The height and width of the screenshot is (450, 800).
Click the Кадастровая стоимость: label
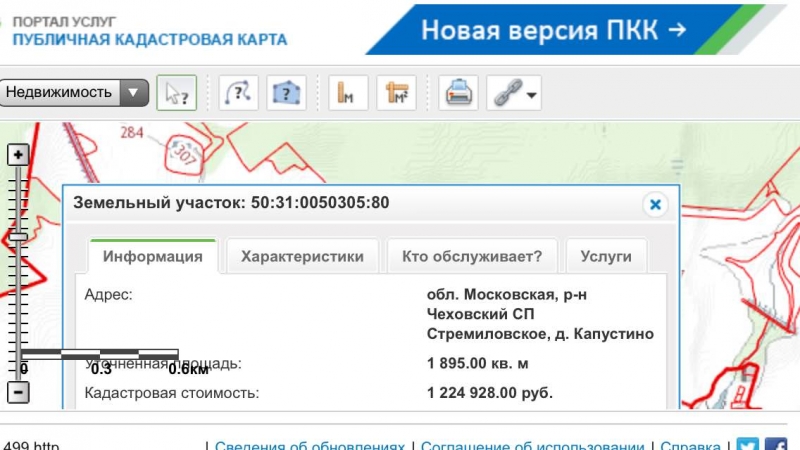pos(172,393)
